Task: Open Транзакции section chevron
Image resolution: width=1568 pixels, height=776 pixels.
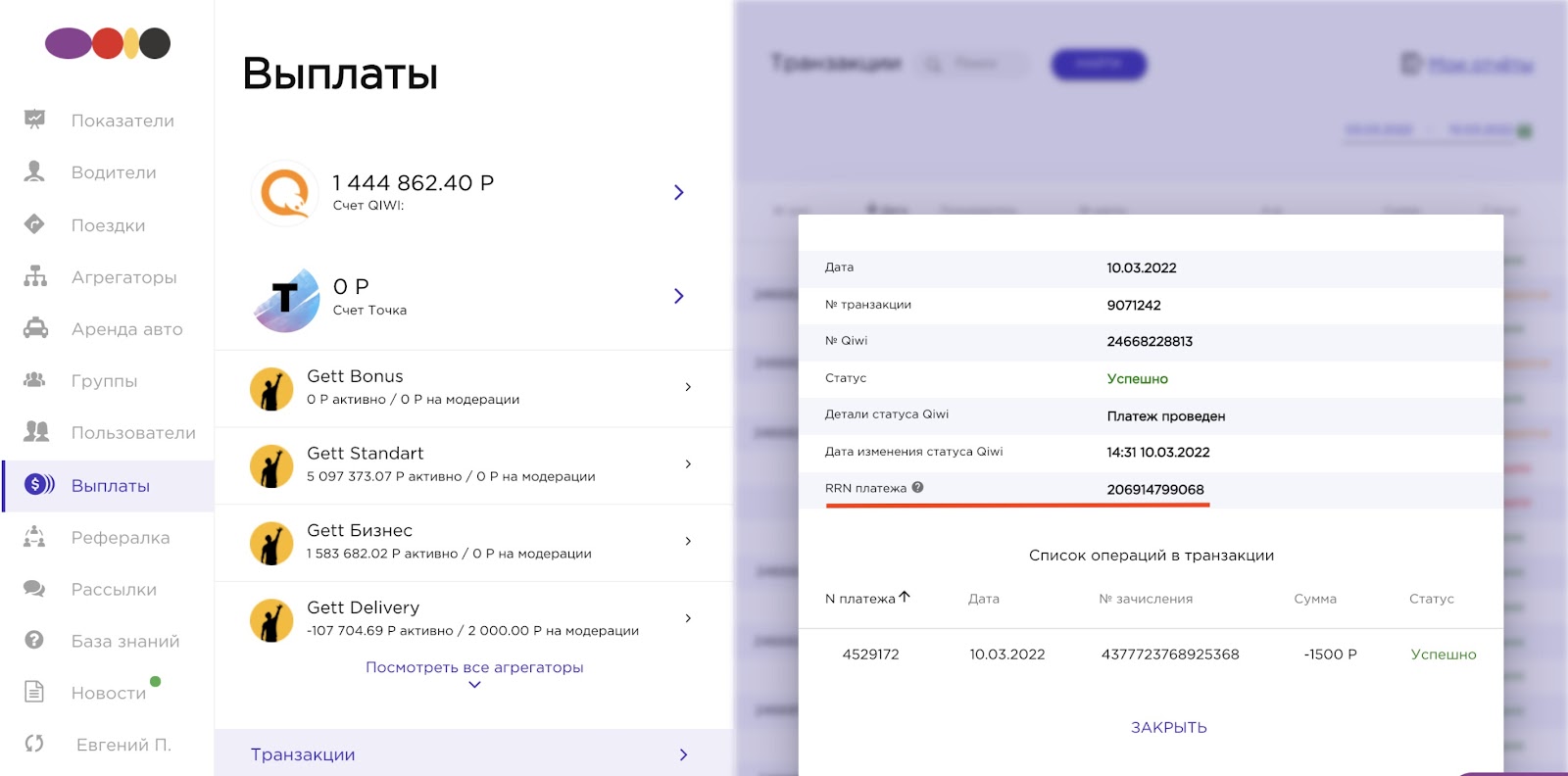Action: point(683,754)
